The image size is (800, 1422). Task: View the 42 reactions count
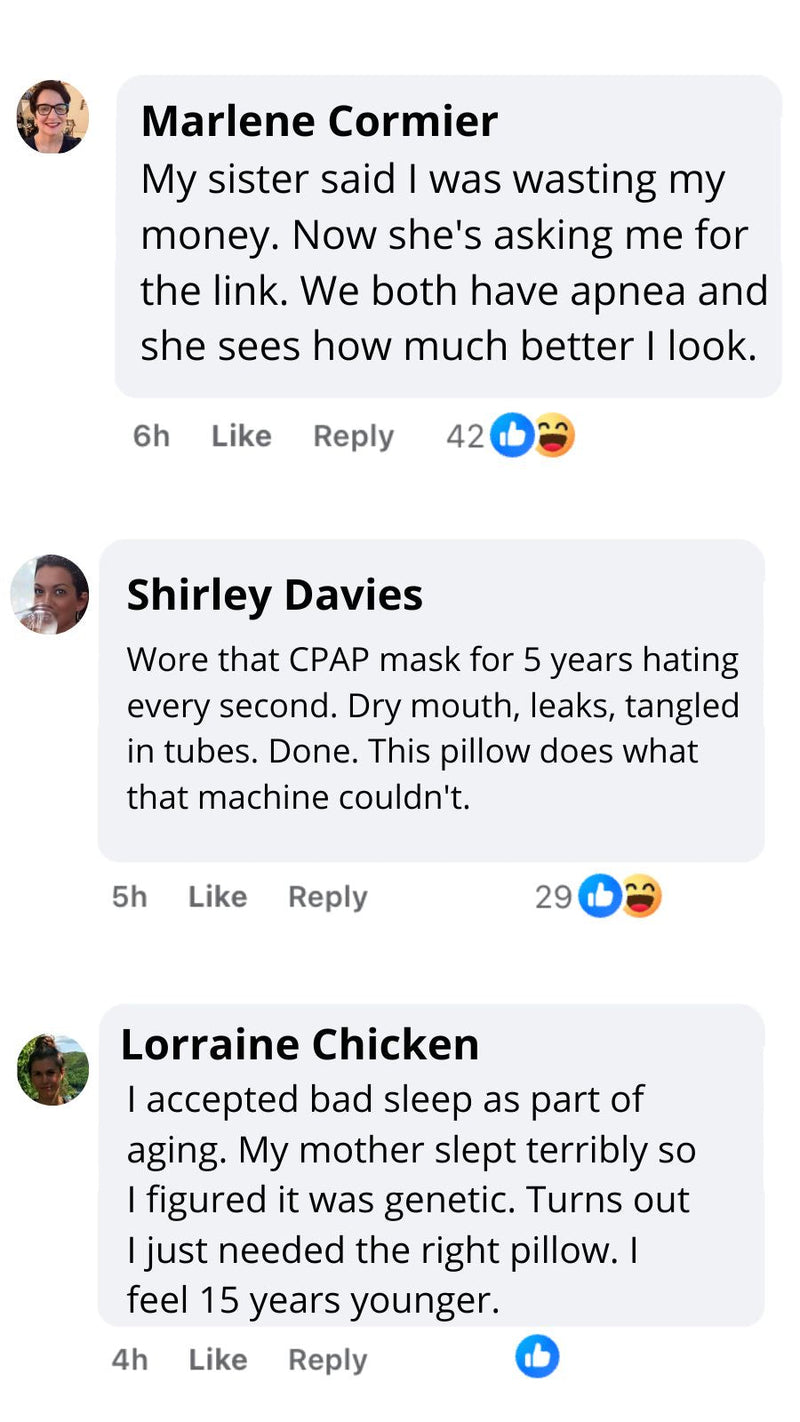[464, 436]
